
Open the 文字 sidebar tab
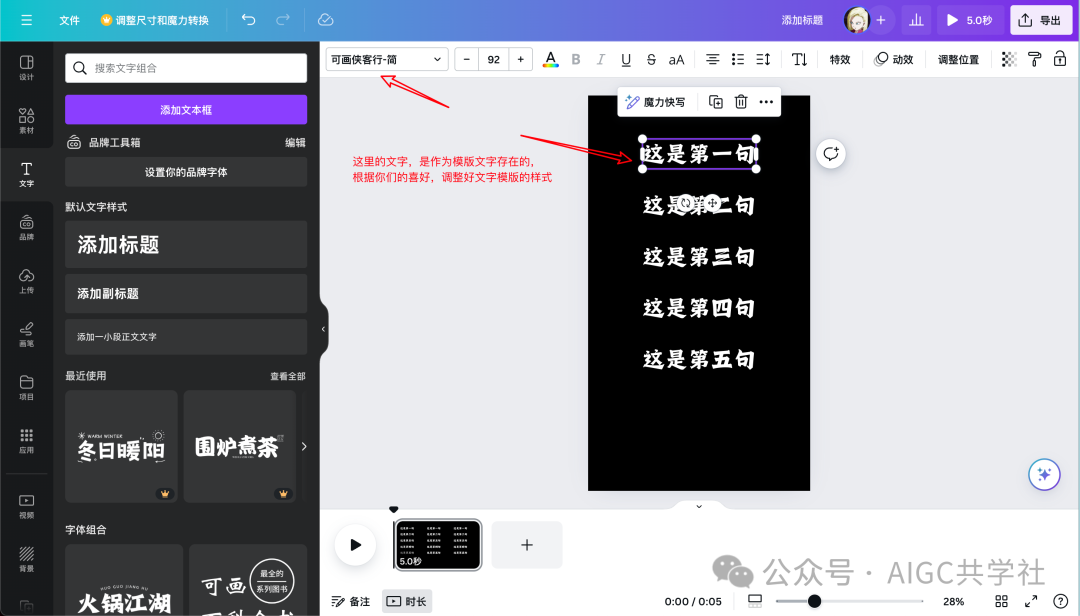pos(26,174)
